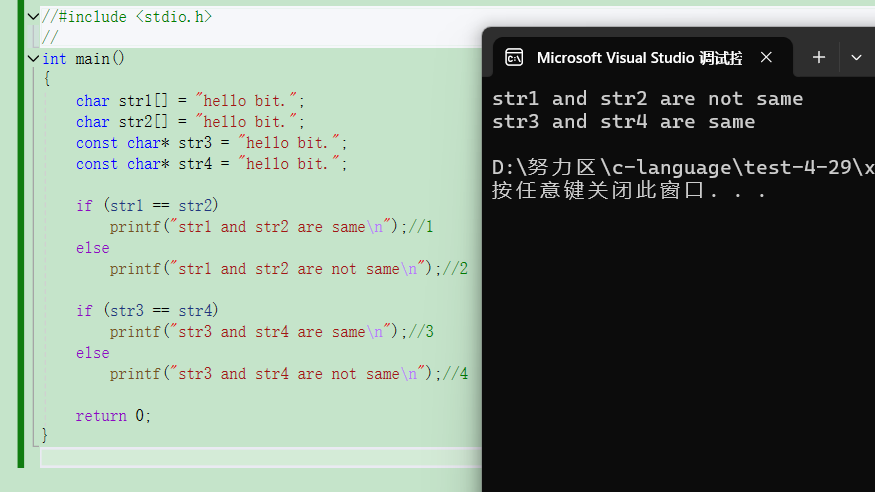Screen dimensions: 875x492
Task: Click the printf line with comment //2
Action: coord(289,269)
